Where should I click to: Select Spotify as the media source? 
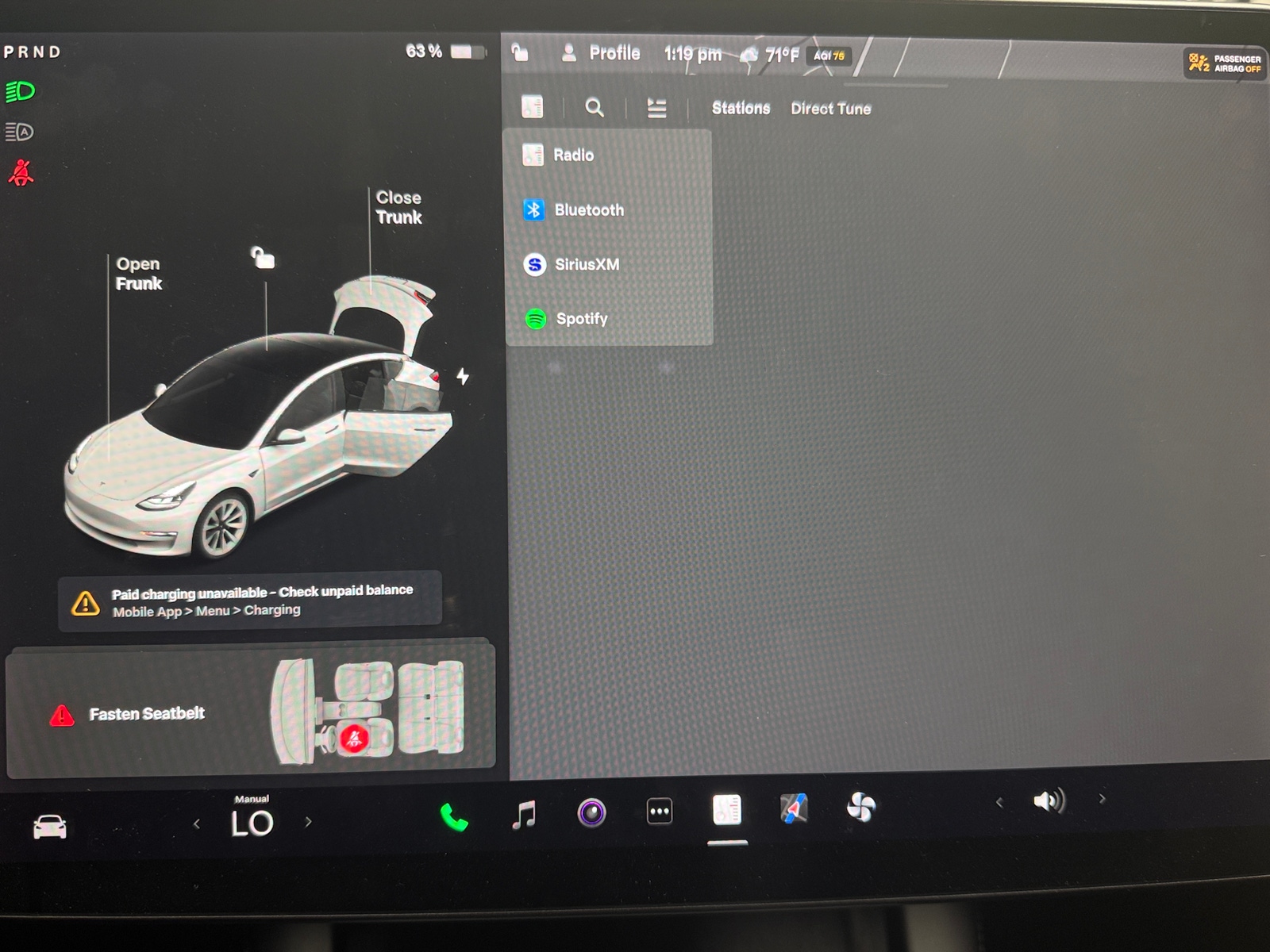(x=583, y=318)
